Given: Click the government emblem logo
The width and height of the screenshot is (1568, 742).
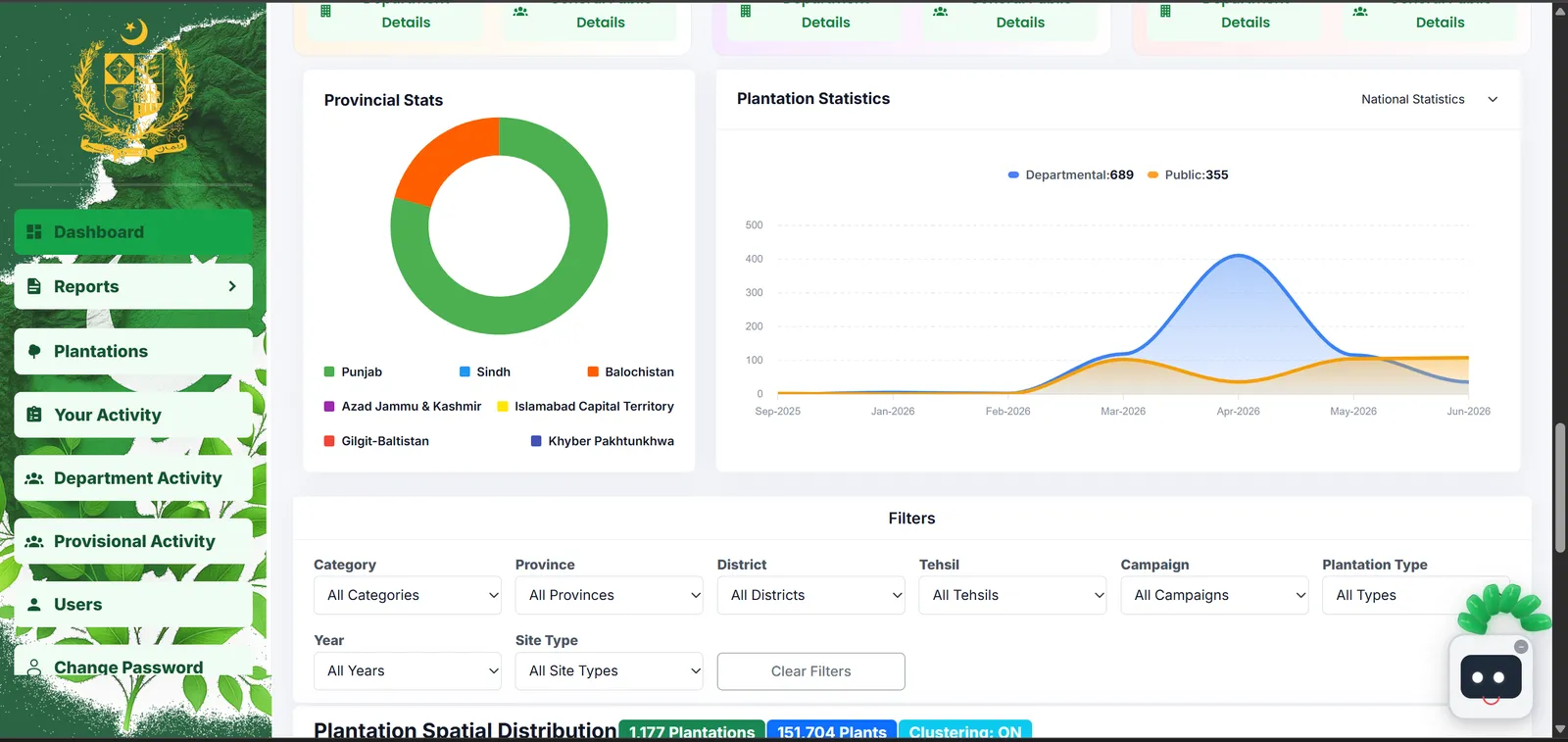Looking at the screenshot, I should click(134, 91).
